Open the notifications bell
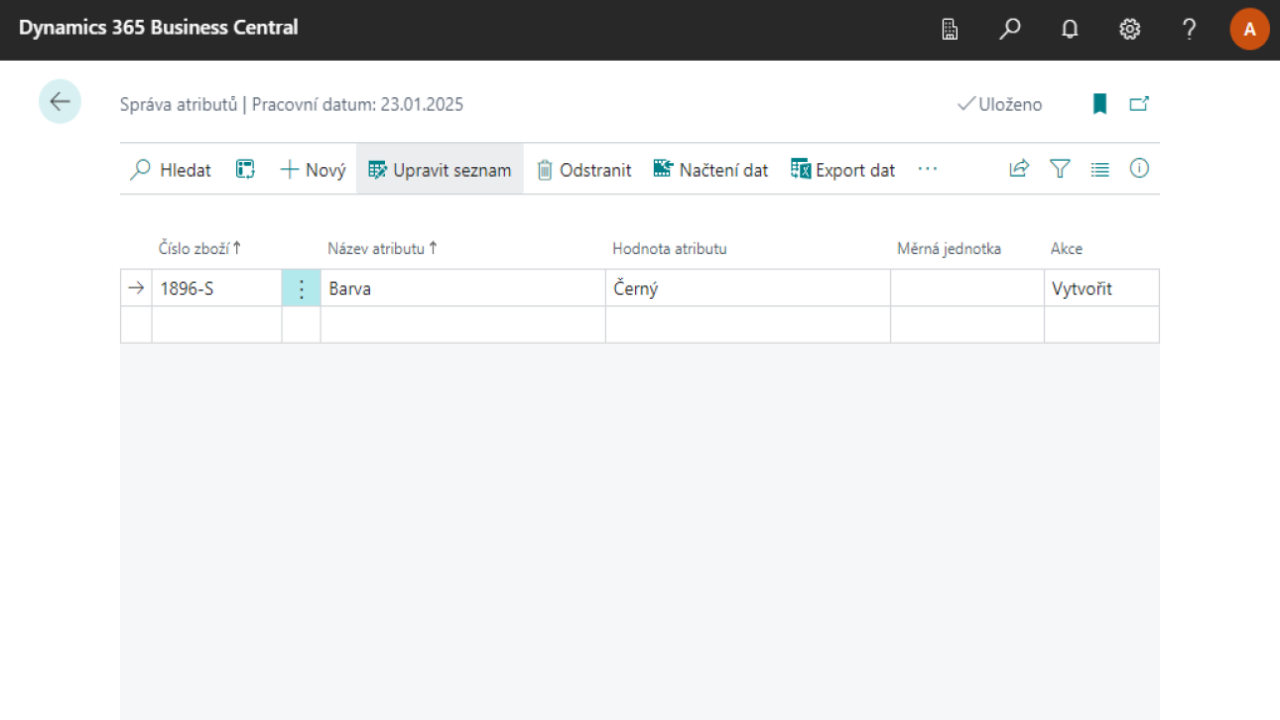The image size is (1280, 720). point(1070,30)
